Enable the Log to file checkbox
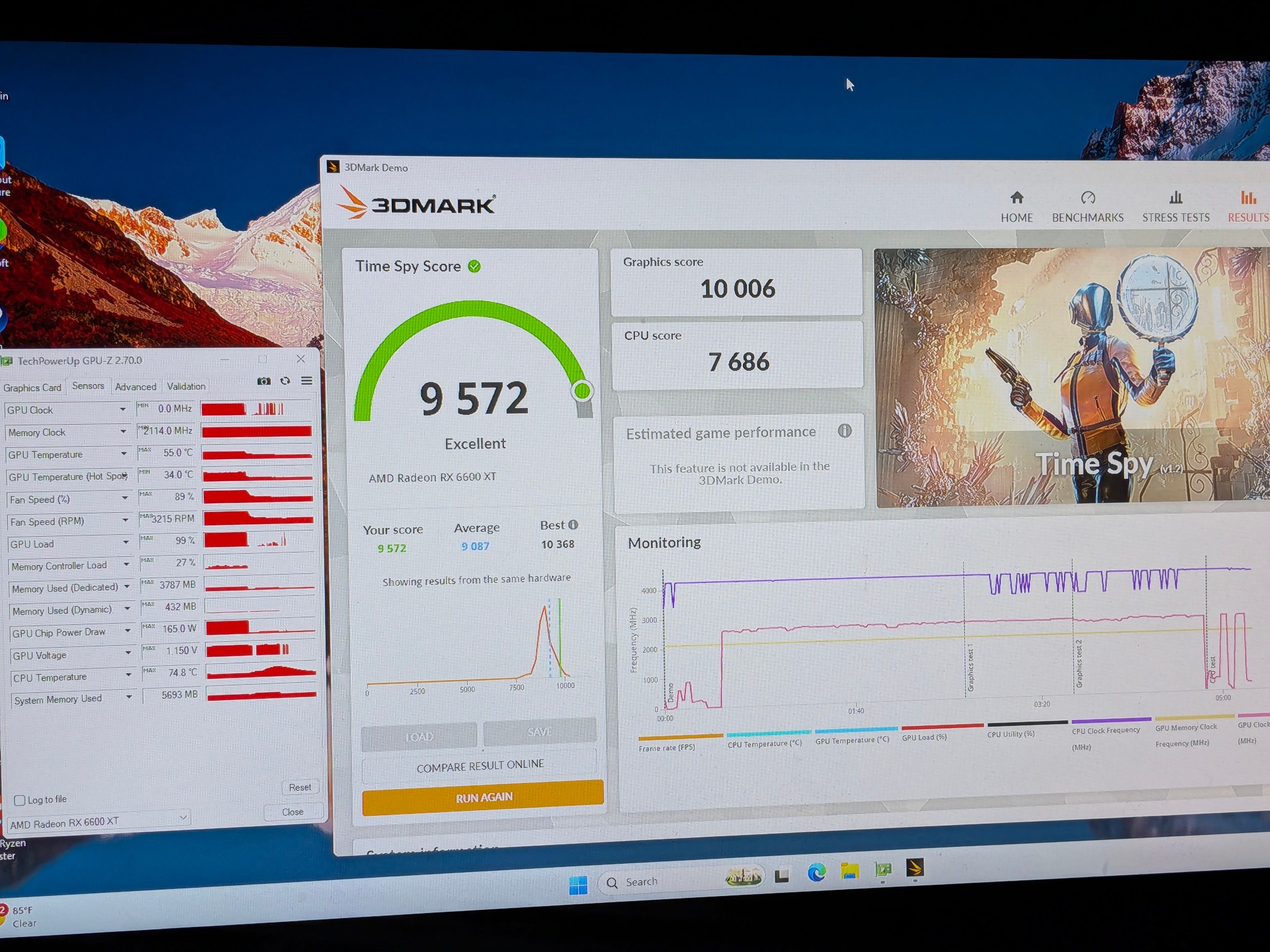This screenshot has width=1270, height=952. 20,800
